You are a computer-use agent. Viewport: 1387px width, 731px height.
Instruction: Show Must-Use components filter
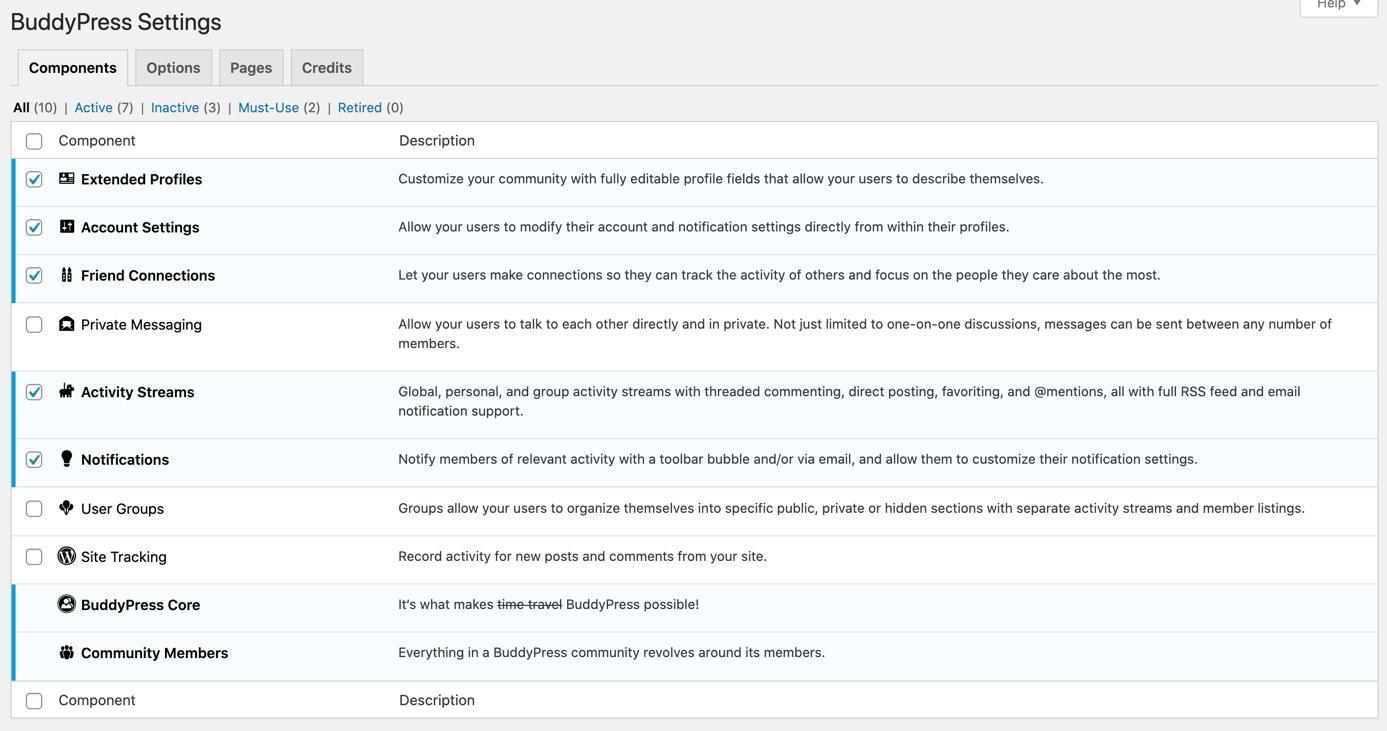268,108
